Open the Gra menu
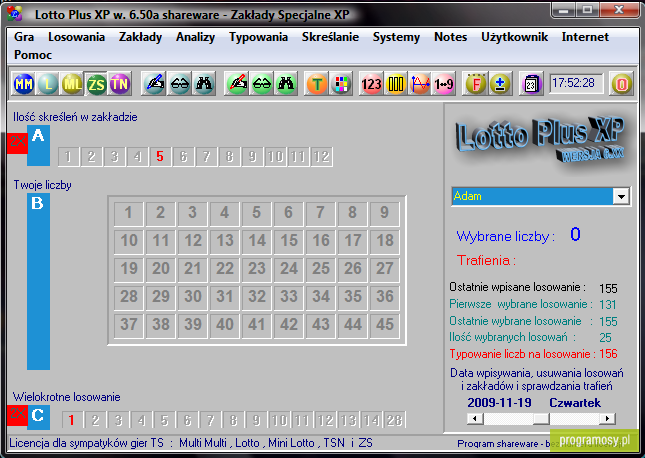Image resolution: width=645 pixels, height=458 pixels. pyautogui.click(x=24, y=37)
